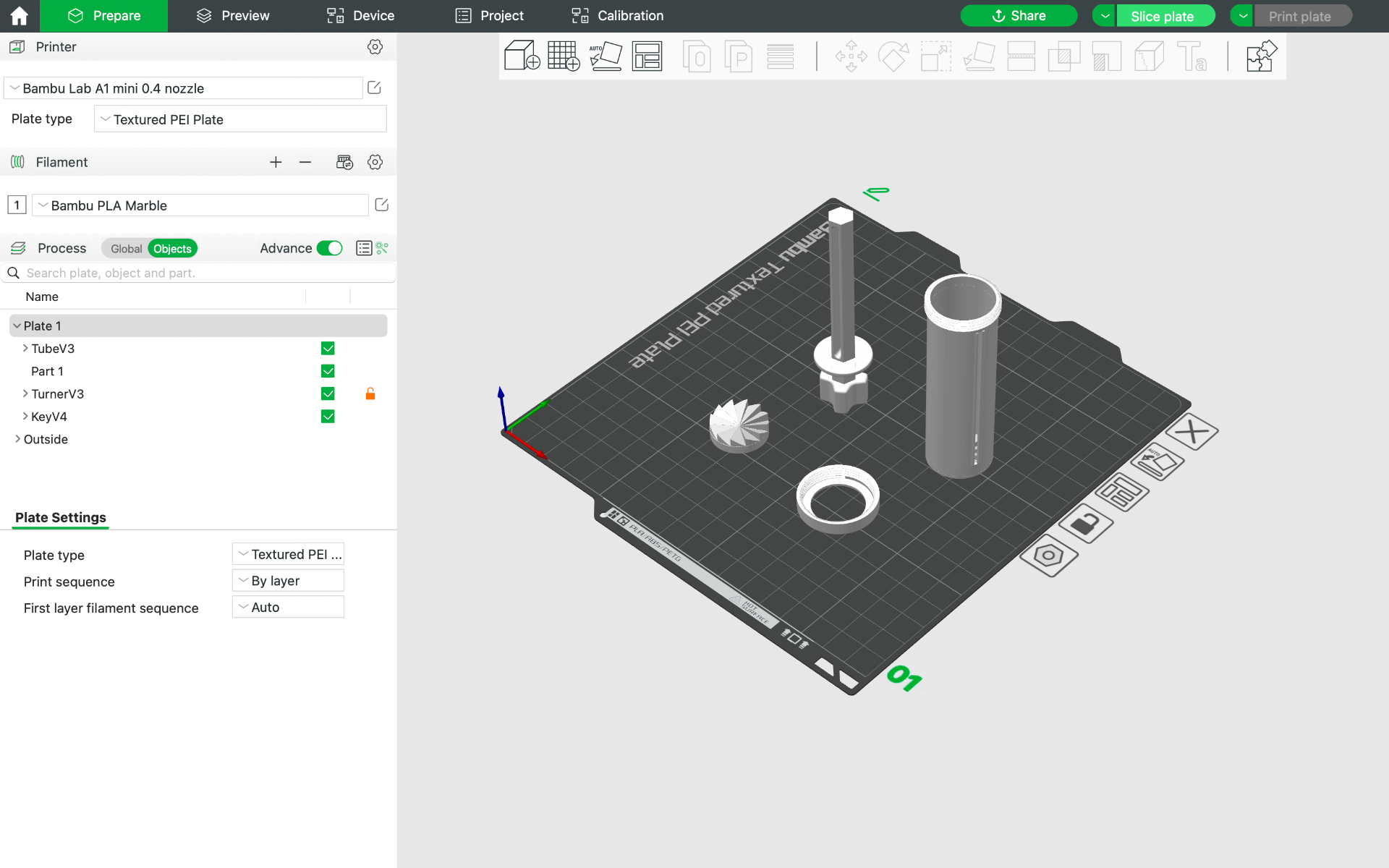Switch to the Preview tab

tap(233, 16)
